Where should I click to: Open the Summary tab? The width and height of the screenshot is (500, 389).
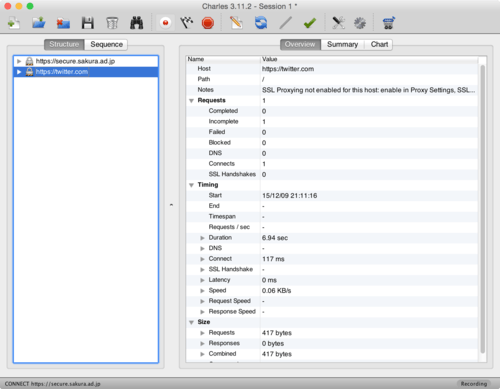(x=342, y=44)
